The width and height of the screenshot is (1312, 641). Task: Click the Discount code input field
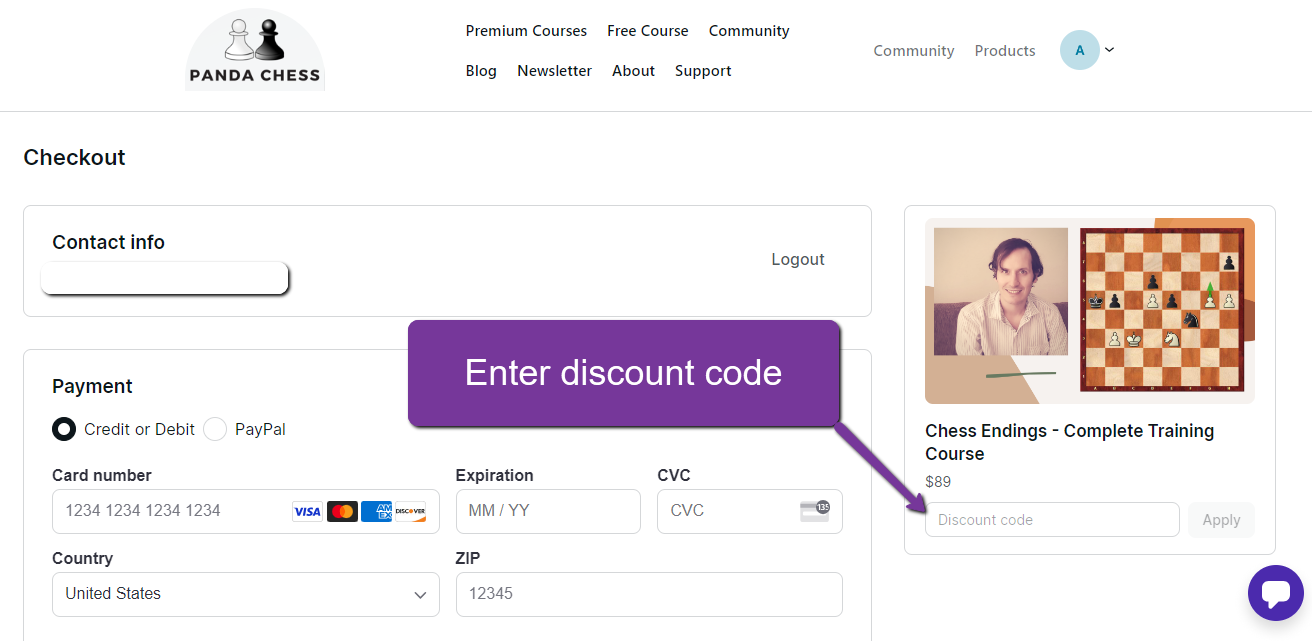pos(1051,520)
